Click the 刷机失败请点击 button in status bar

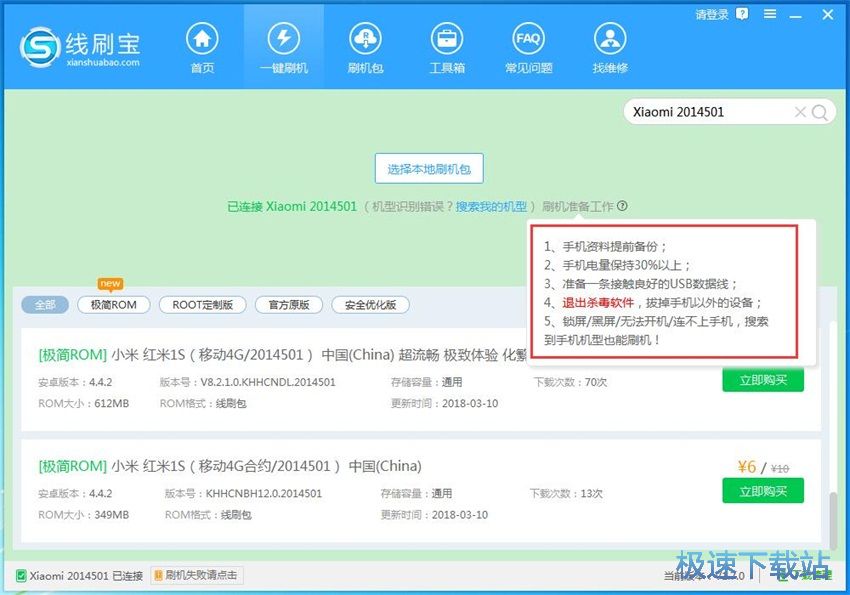(196, 575)
